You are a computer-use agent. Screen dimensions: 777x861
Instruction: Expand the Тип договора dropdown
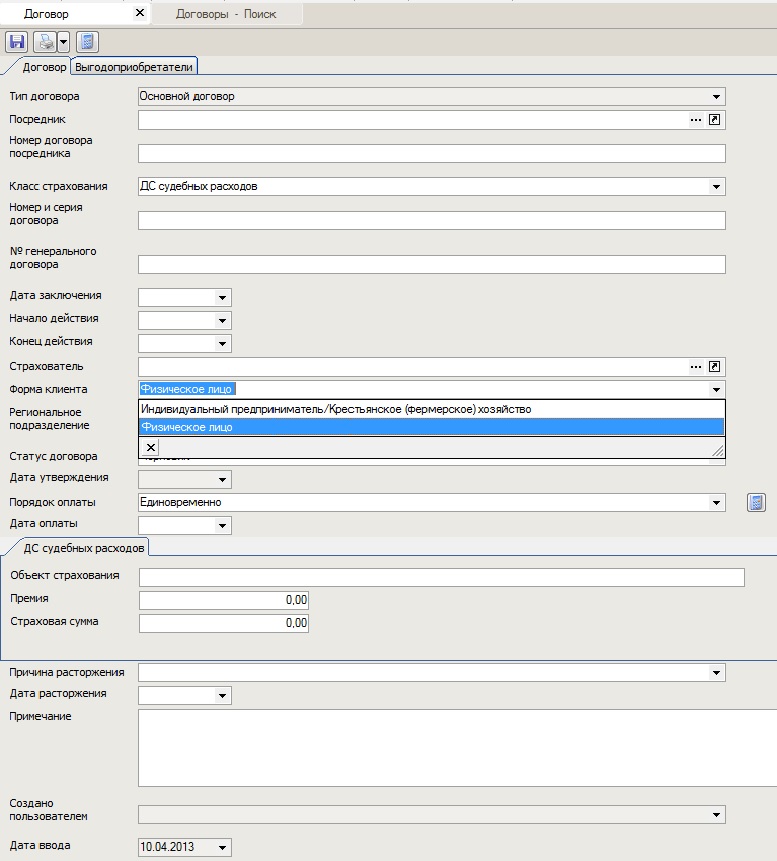tap(716, 97)
